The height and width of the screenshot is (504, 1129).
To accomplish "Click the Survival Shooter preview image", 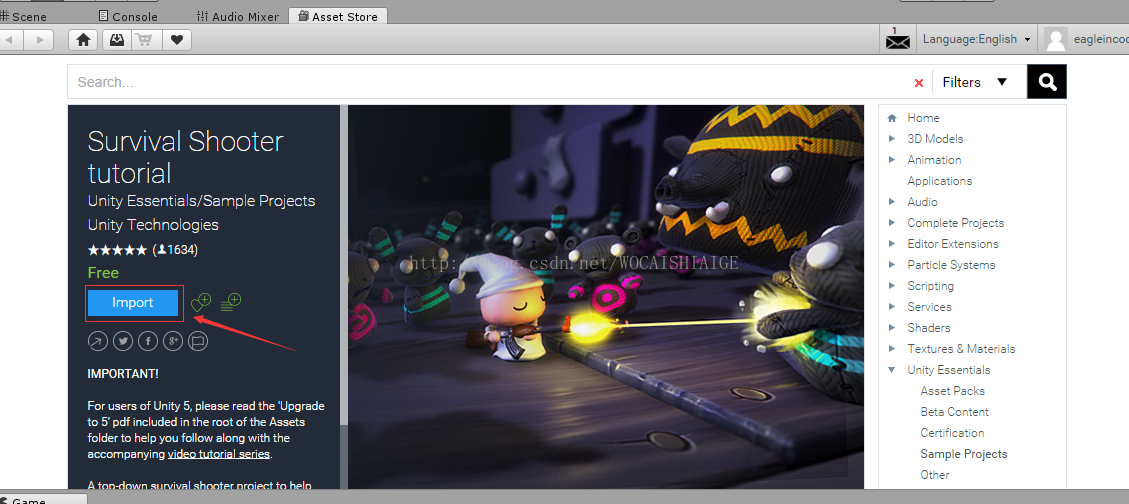I will pos(606,297).
